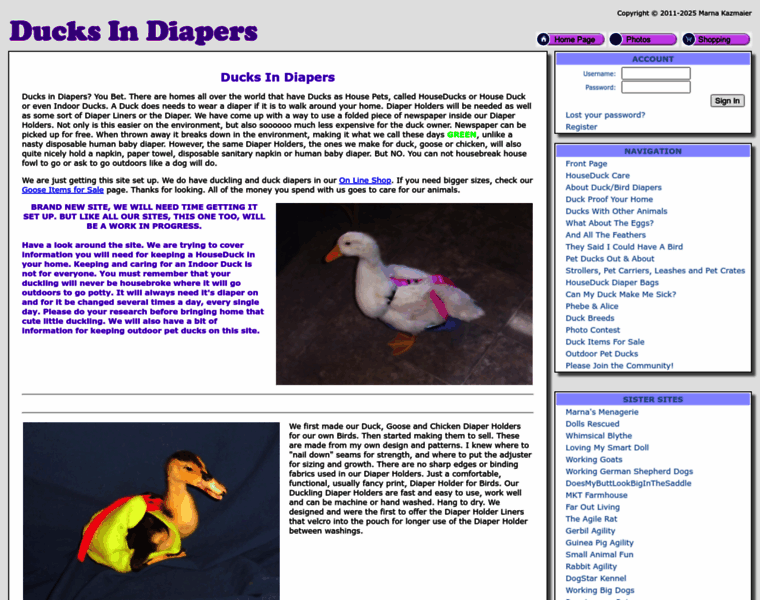Visit Whimsical Blythe sister site

coord(599,436)
